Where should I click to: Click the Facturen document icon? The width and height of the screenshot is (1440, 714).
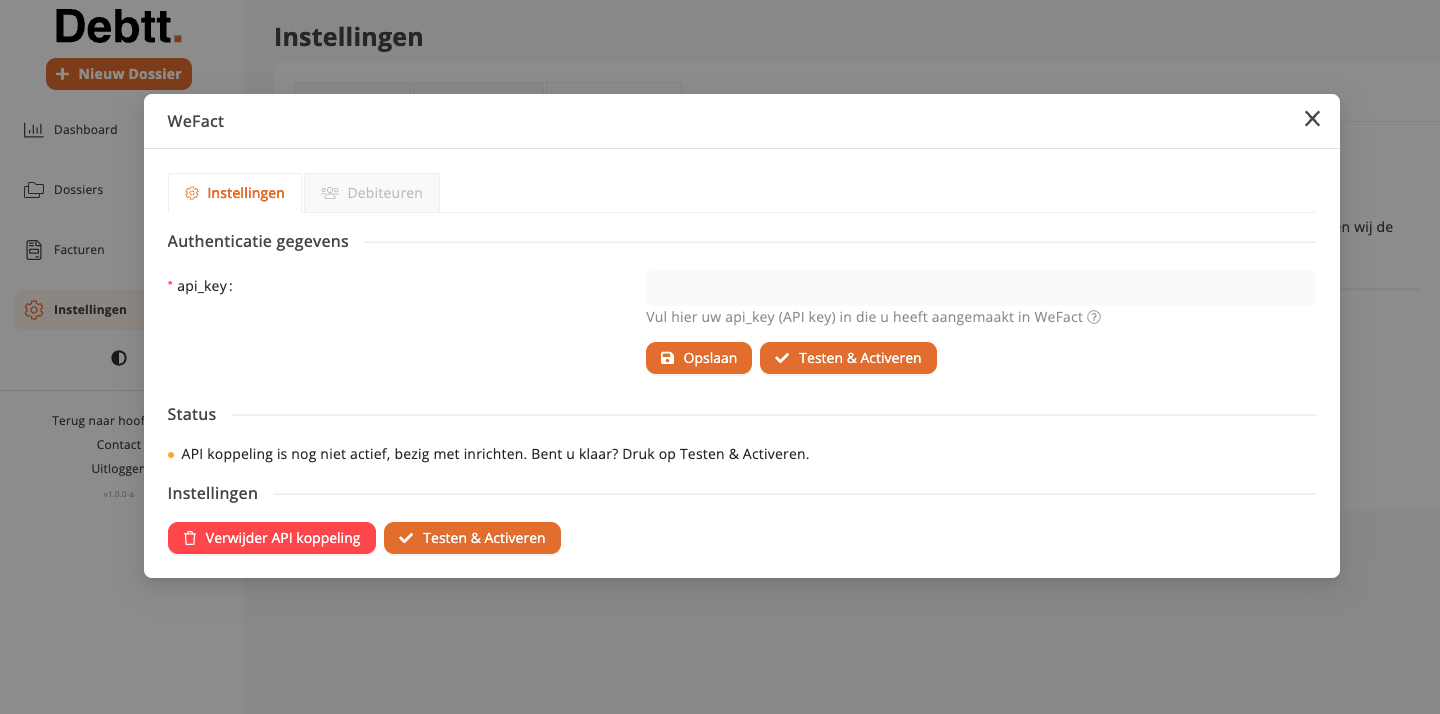[x=34, y=250]
